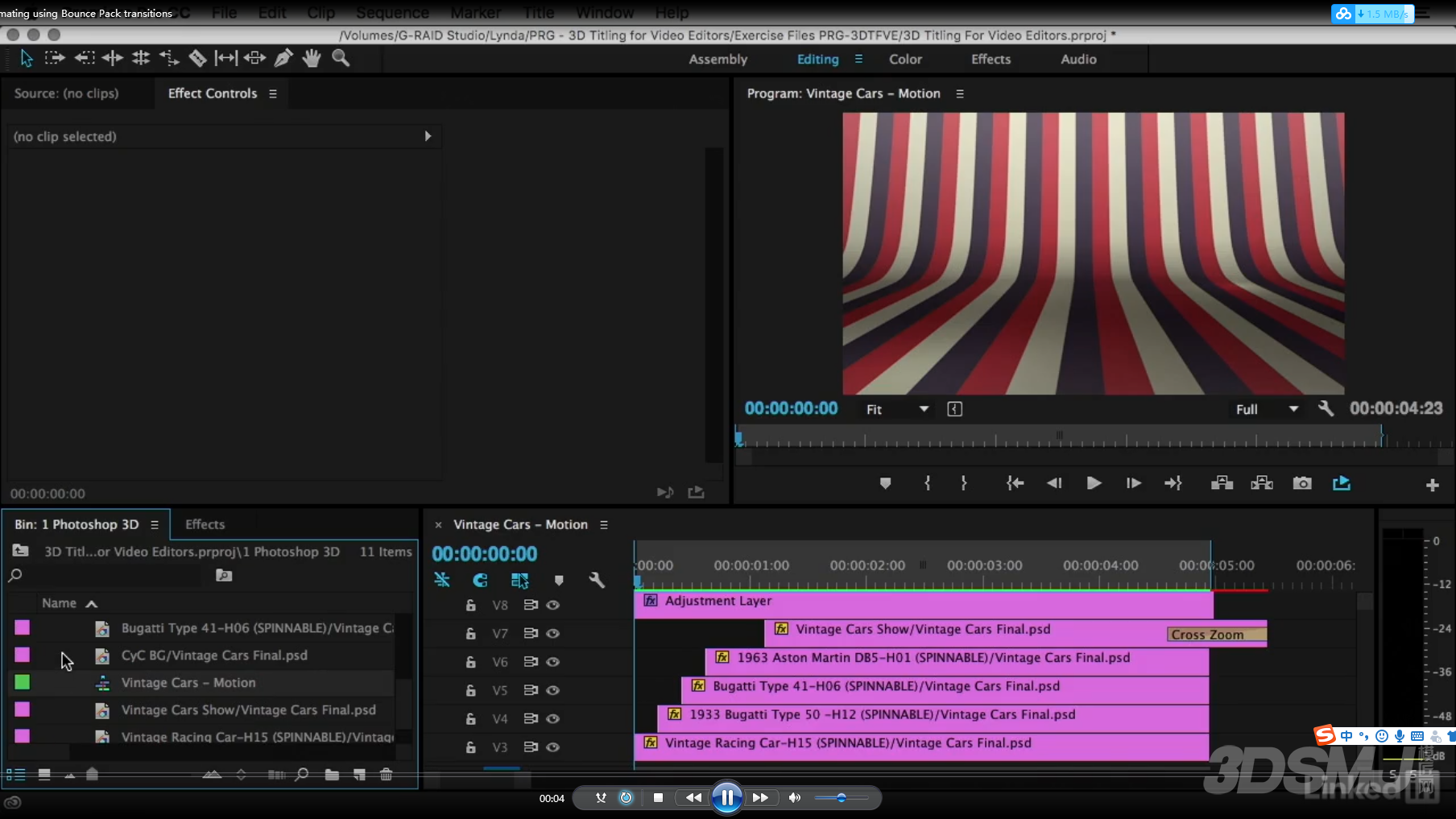This screenshot has width=1456, height=819.
Task: Select the Track Select Forward tool
Action: coord(54,58)
